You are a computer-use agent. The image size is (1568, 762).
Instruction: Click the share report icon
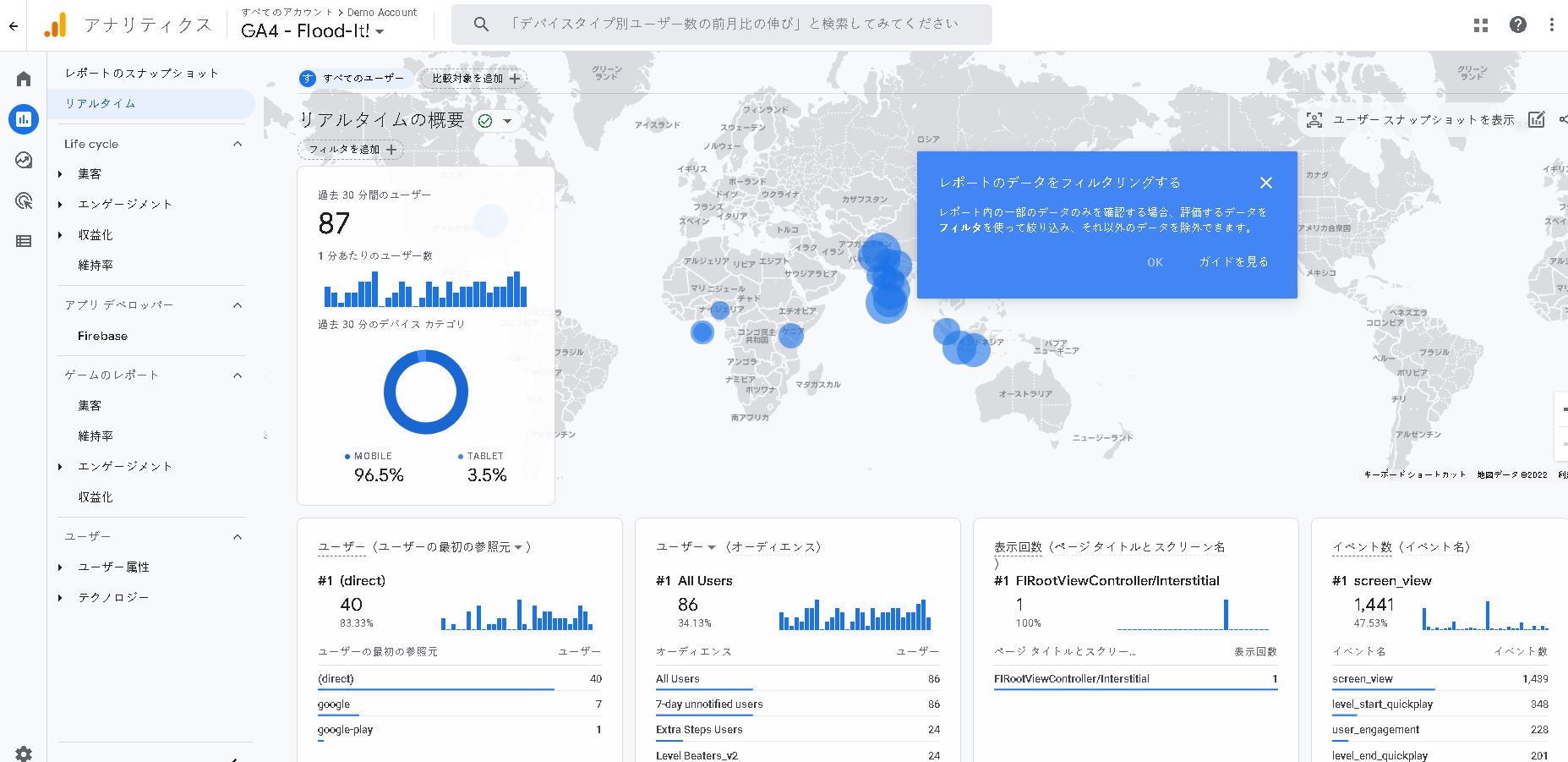pos(1563,119)
